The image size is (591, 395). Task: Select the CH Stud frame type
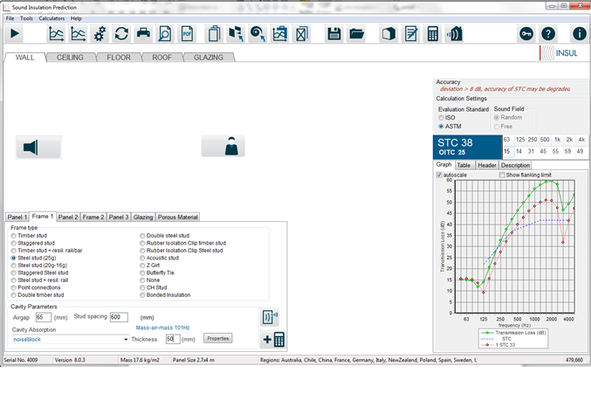(x=142, y=288)
